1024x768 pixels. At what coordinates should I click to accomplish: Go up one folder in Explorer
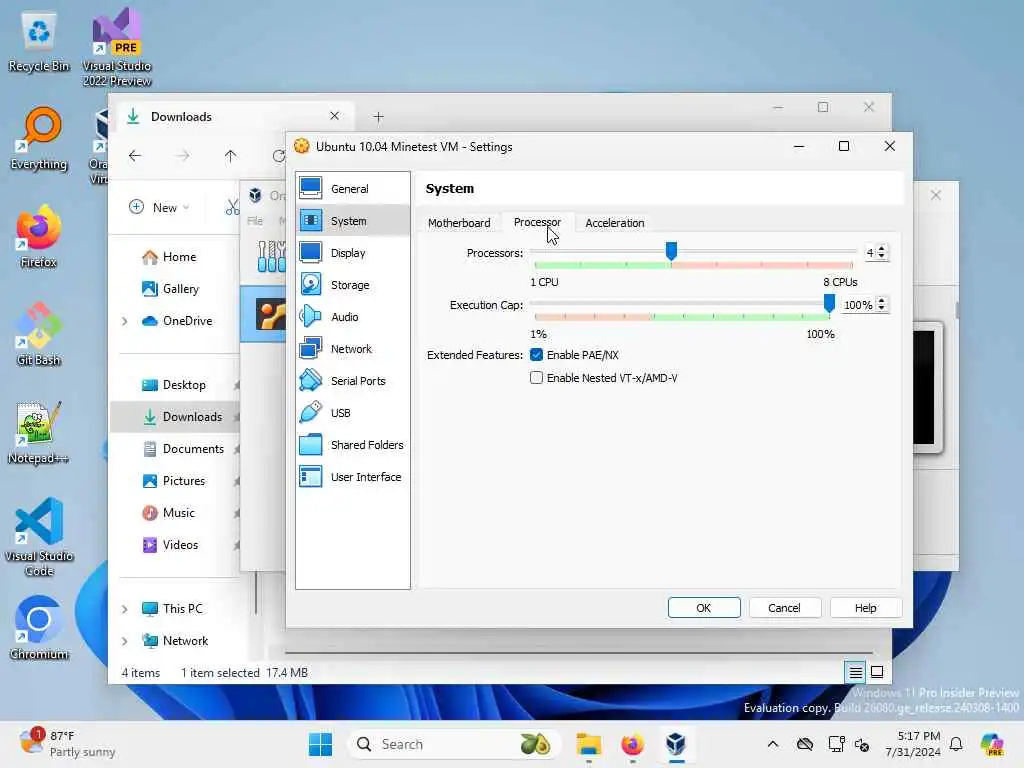tap(231, 156)
